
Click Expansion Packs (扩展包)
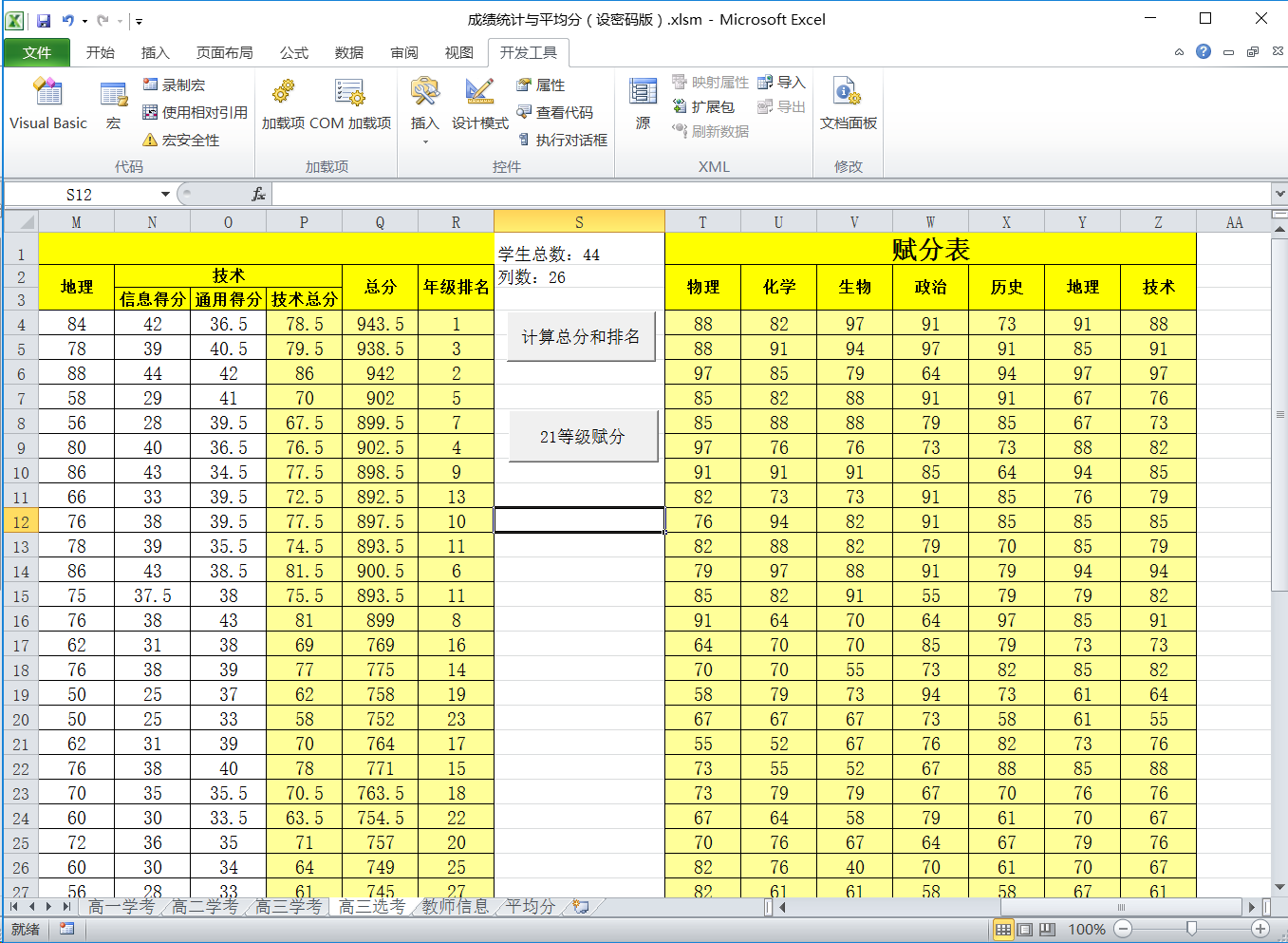(x=703, y=106)
